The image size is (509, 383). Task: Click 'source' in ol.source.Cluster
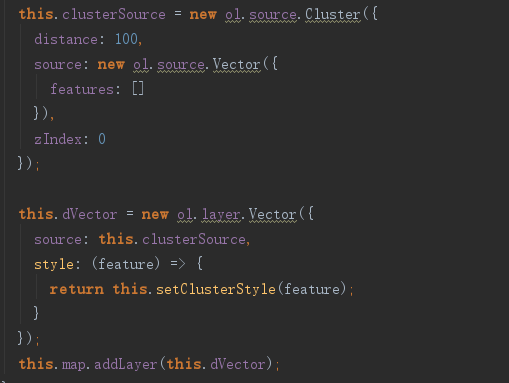point(273,15)
